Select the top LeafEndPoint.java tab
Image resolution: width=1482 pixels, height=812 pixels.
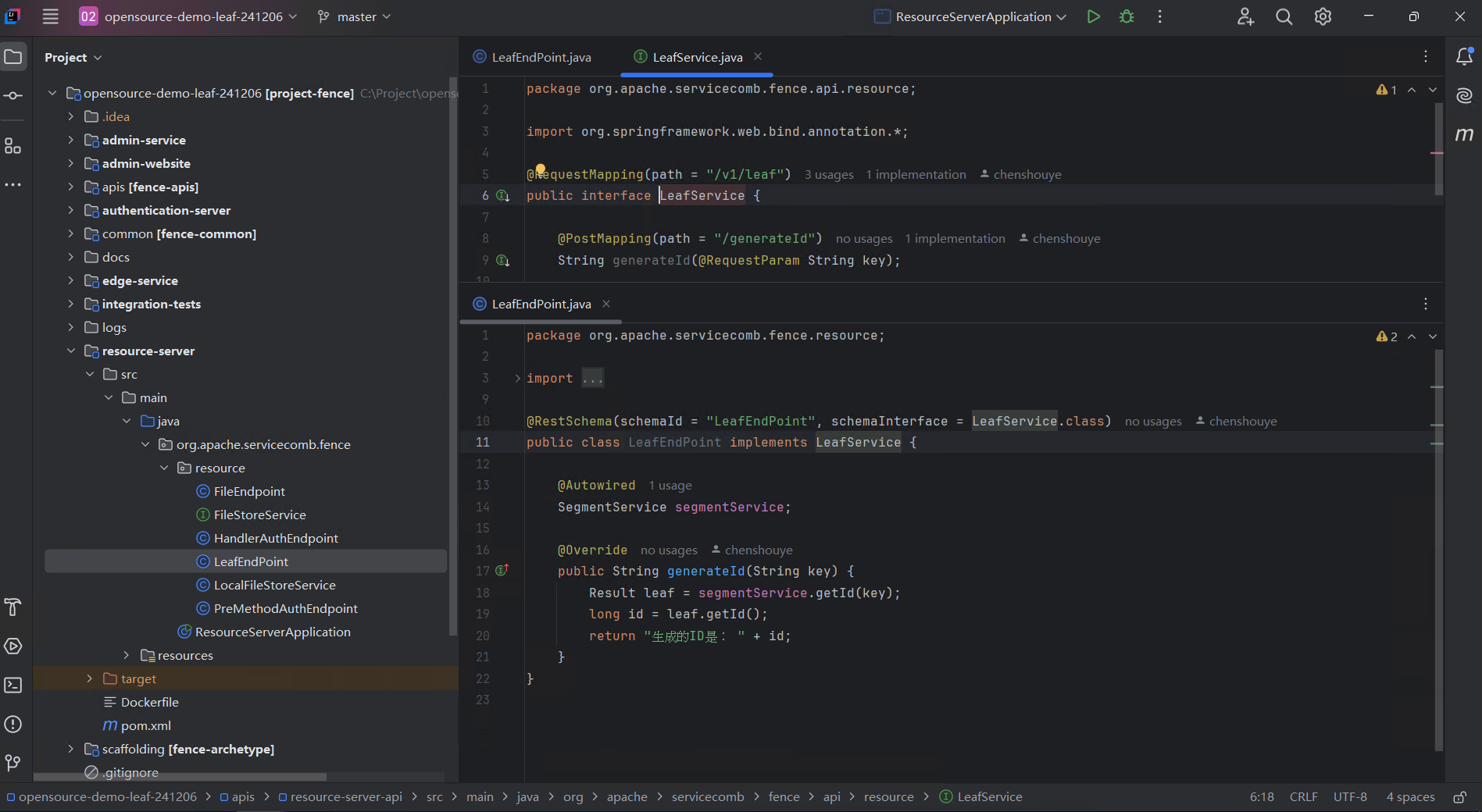541,57
